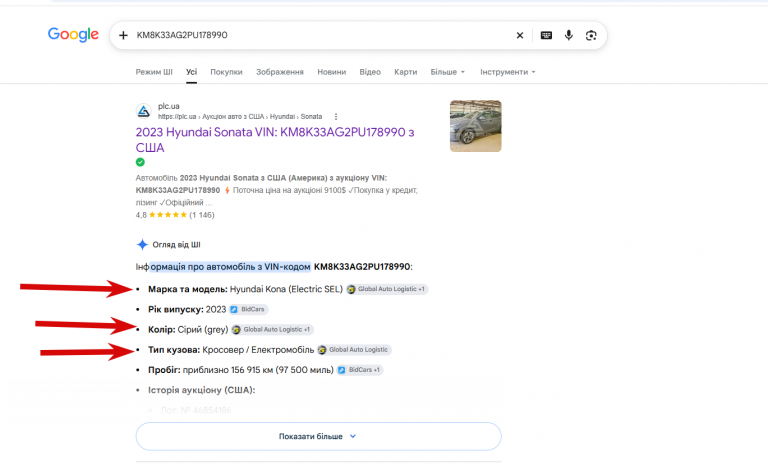Open the 2023 Hyundai Sonata VIN result link
Viewport: 768px width, 470px height.
coord(275,140)
